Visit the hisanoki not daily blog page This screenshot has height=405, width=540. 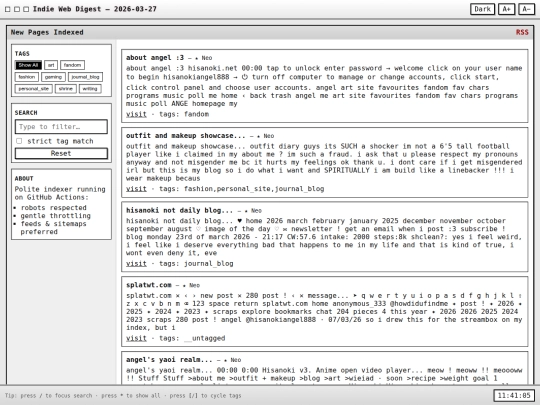(x=136, y=263)
